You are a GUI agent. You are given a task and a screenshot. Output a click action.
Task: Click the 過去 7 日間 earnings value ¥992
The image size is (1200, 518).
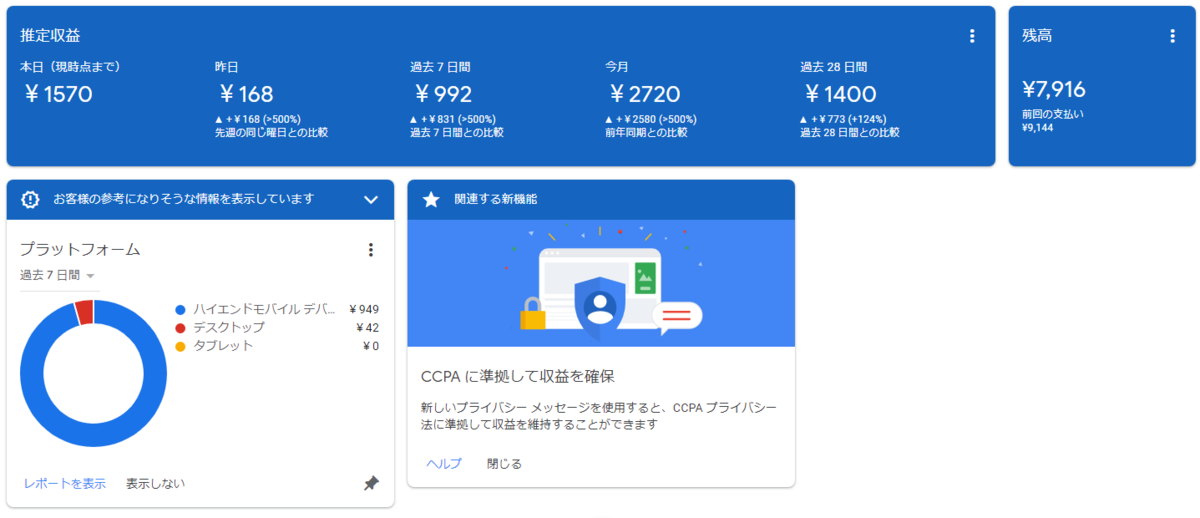[x=443, y=95]
